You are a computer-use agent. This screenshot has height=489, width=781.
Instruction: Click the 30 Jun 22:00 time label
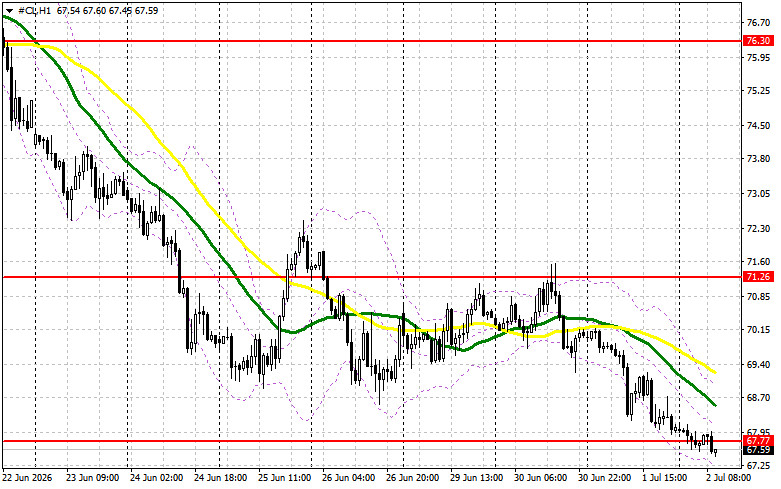[605, 478]
